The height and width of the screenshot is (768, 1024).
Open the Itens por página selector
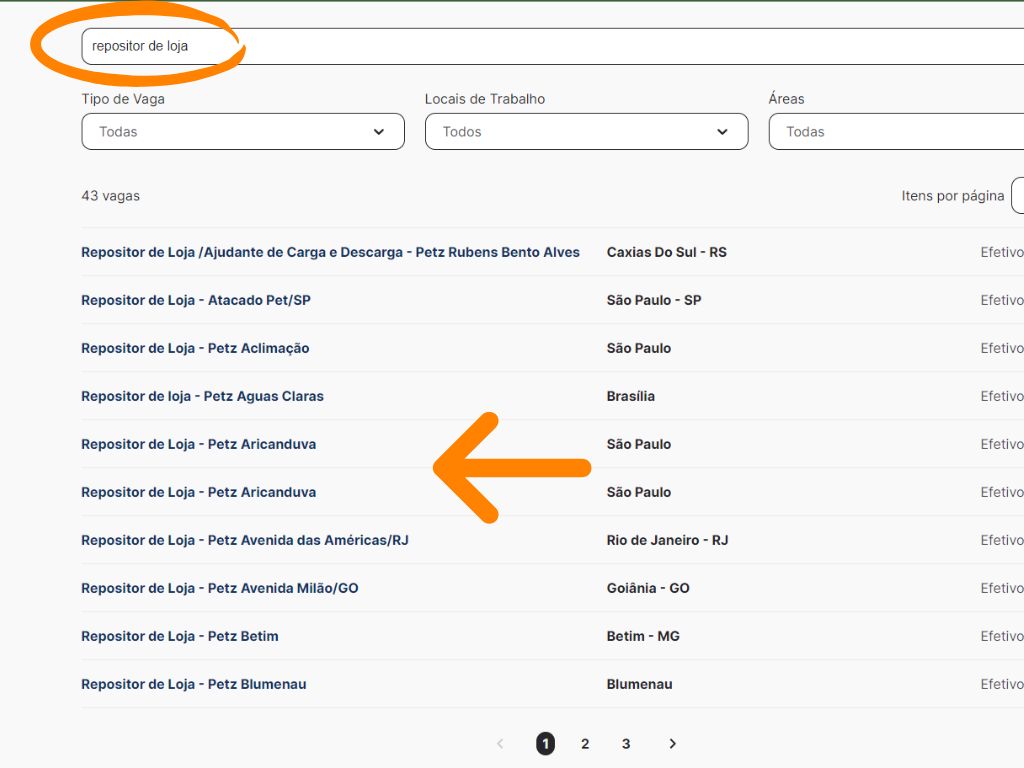click(x=1017, y=195)
